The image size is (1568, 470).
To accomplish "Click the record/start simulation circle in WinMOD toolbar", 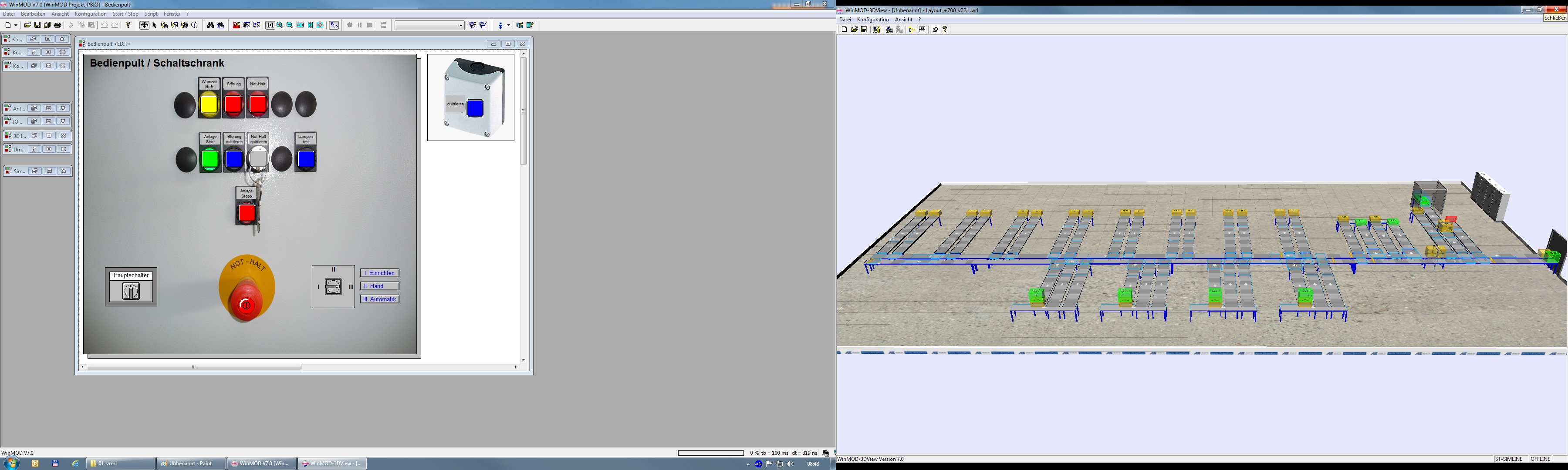I will coord(350,26).
